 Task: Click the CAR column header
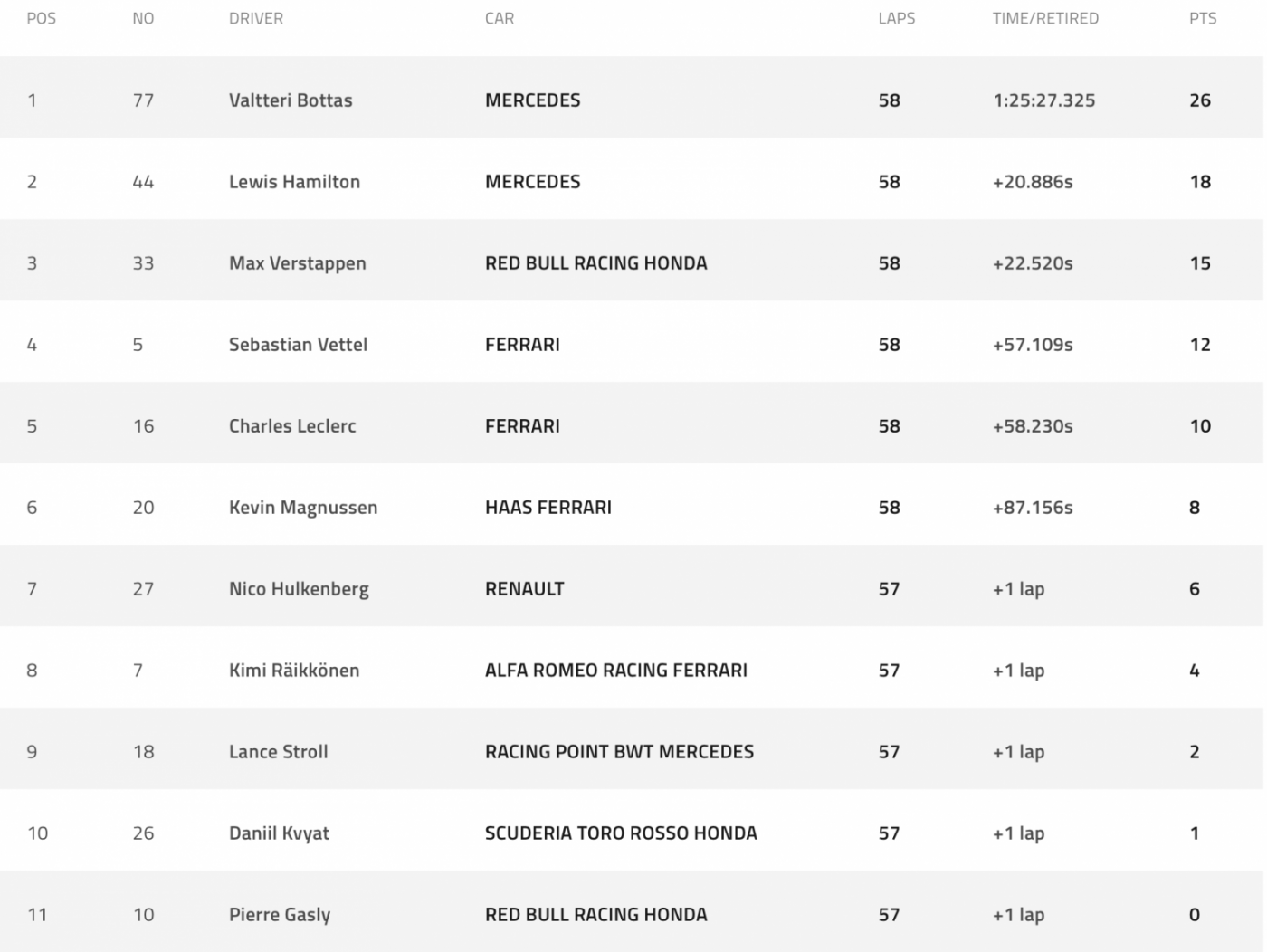pos(500,18)
